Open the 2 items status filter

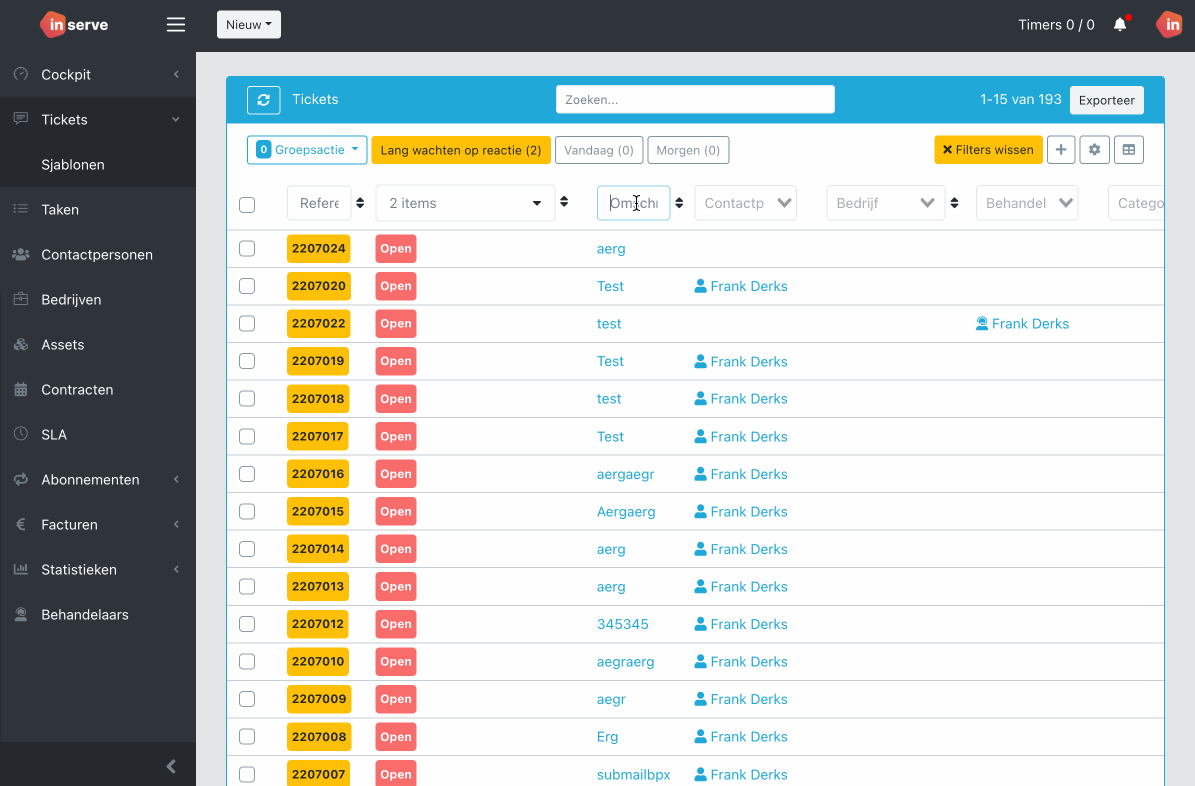(x=465, y=203)
